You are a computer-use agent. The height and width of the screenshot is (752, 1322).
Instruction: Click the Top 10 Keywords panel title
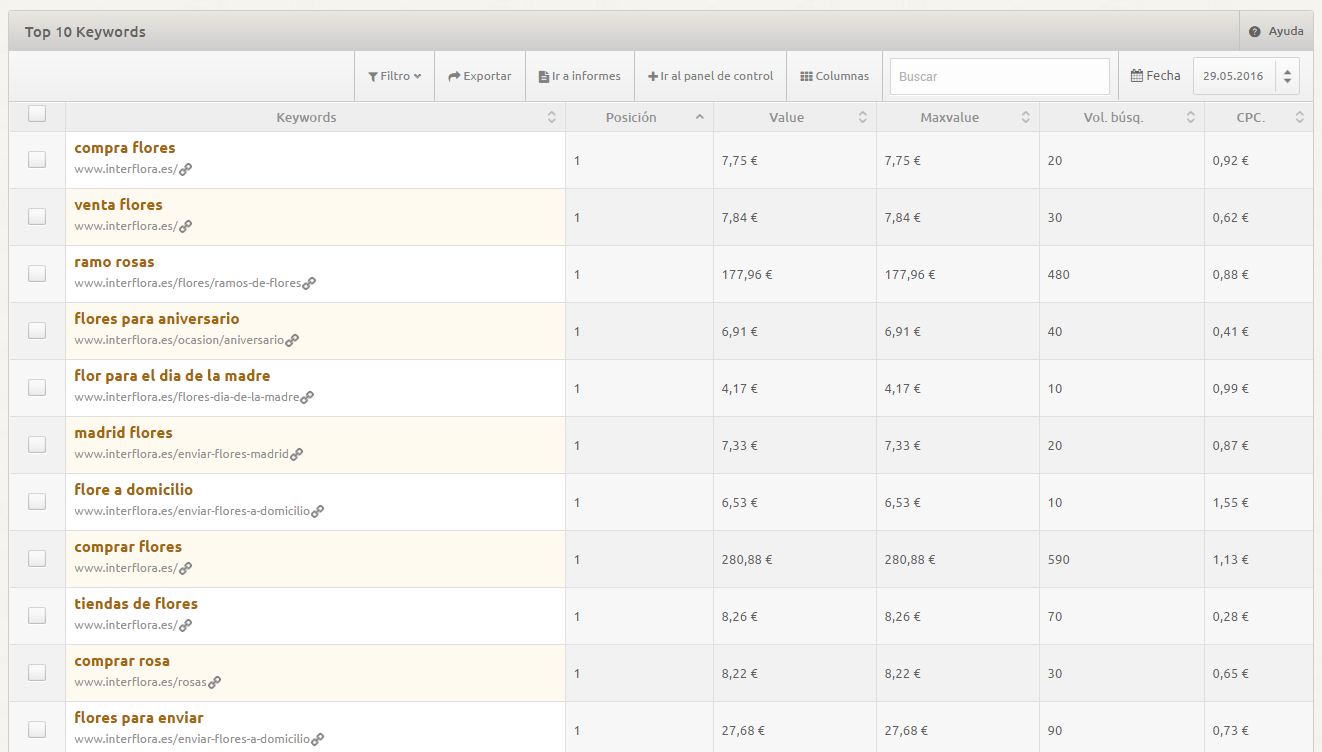85,32
